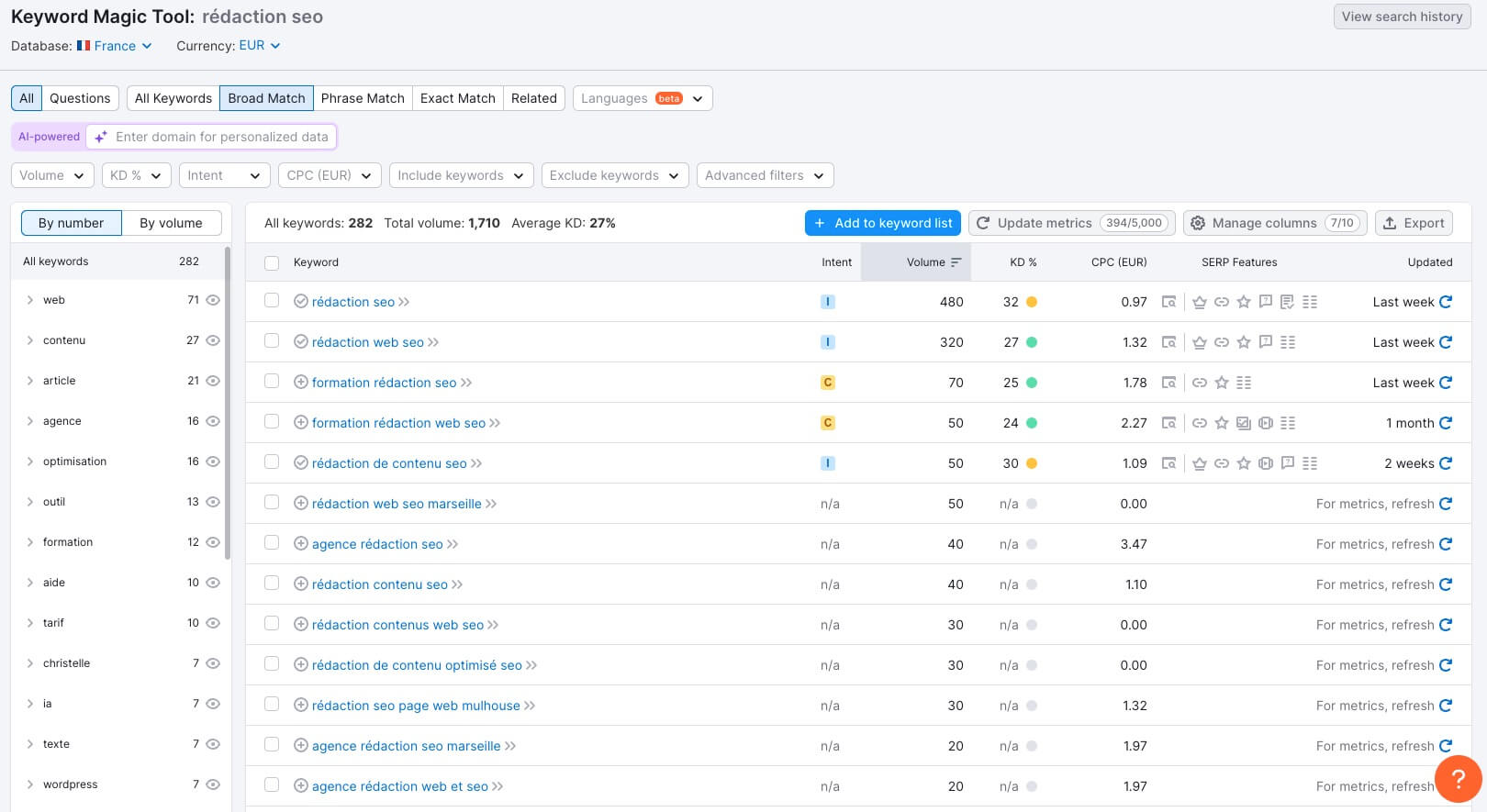Add formation rédaction seo via plus icon
This screenshot has height=812, width=1487.
click(300, 383)
